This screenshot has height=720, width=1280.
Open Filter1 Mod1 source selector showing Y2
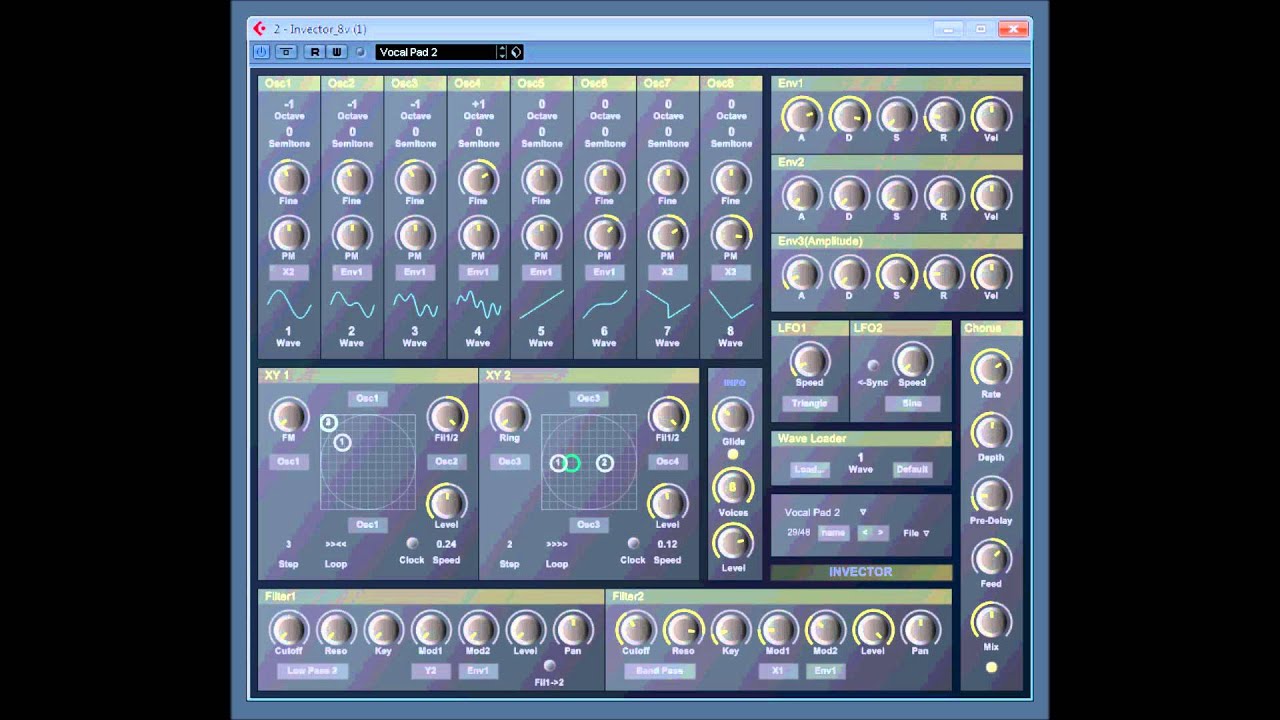point(430,671)
